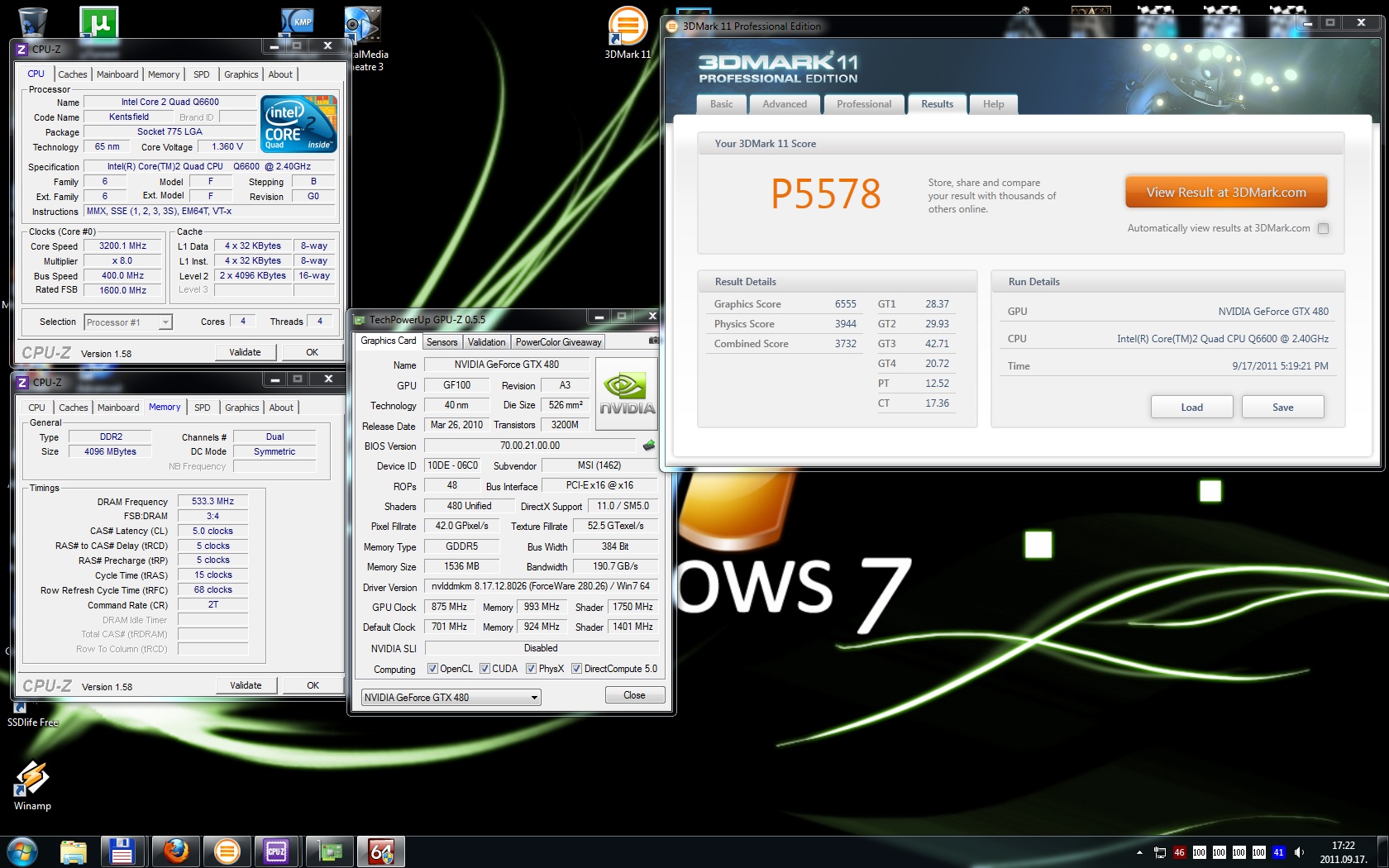
Task: Toggle the DirectCompute 5.0 checkbox
Action: (577, 669)
